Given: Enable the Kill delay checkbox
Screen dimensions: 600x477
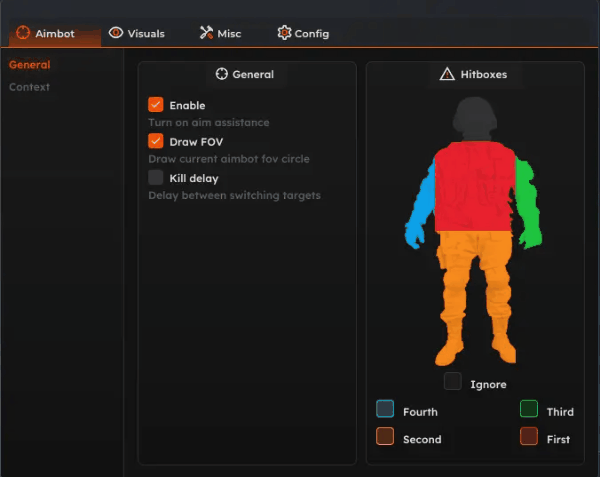Looking at the screenshot, I should coord(156,177).
